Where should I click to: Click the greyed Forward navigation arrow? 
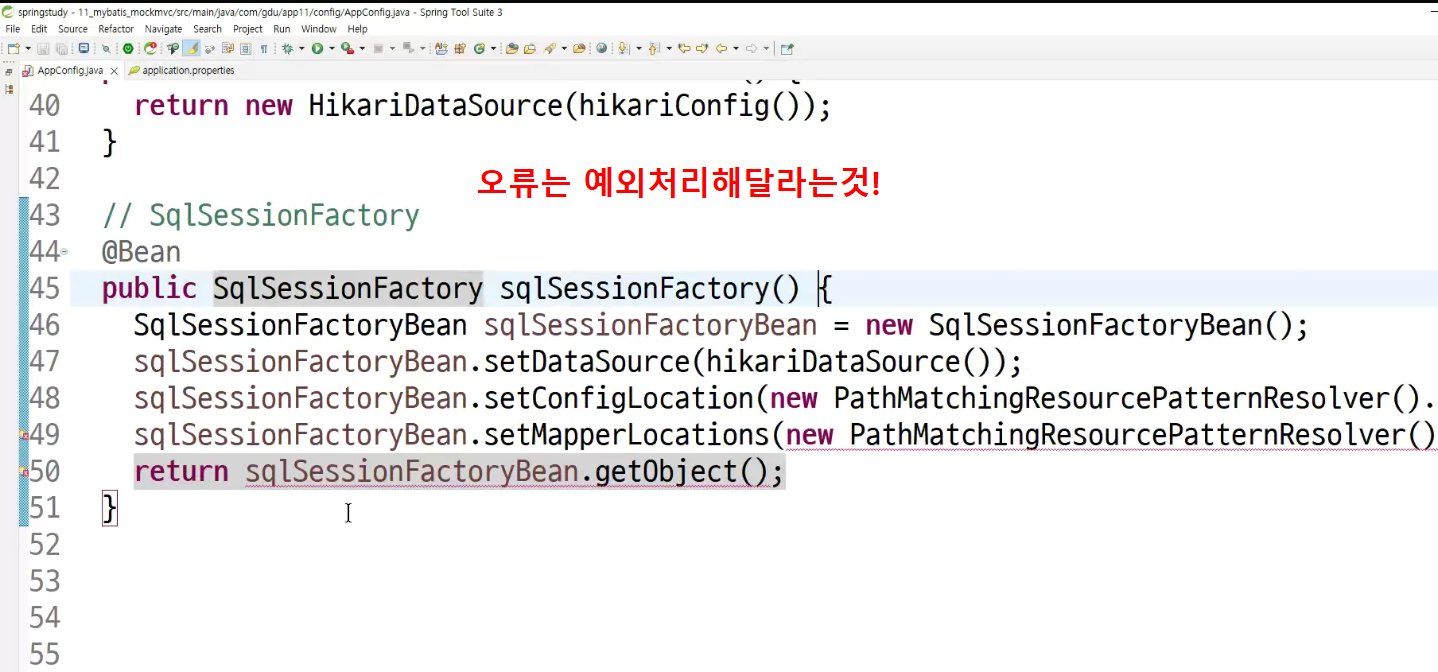coord(751,48)
